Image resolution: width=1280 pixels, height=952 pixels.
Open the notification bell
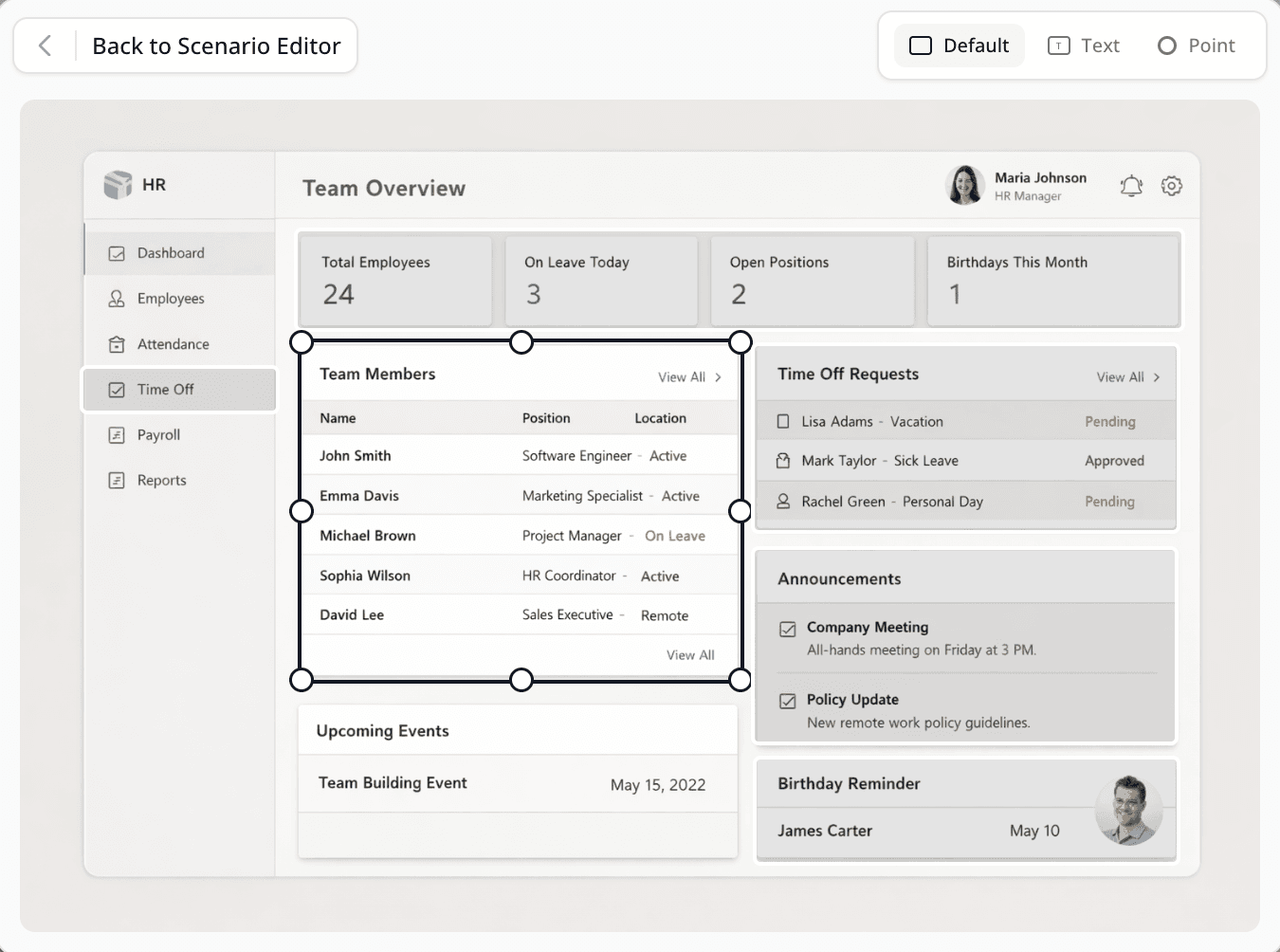pyautogui.click(x=1130, y=186)
